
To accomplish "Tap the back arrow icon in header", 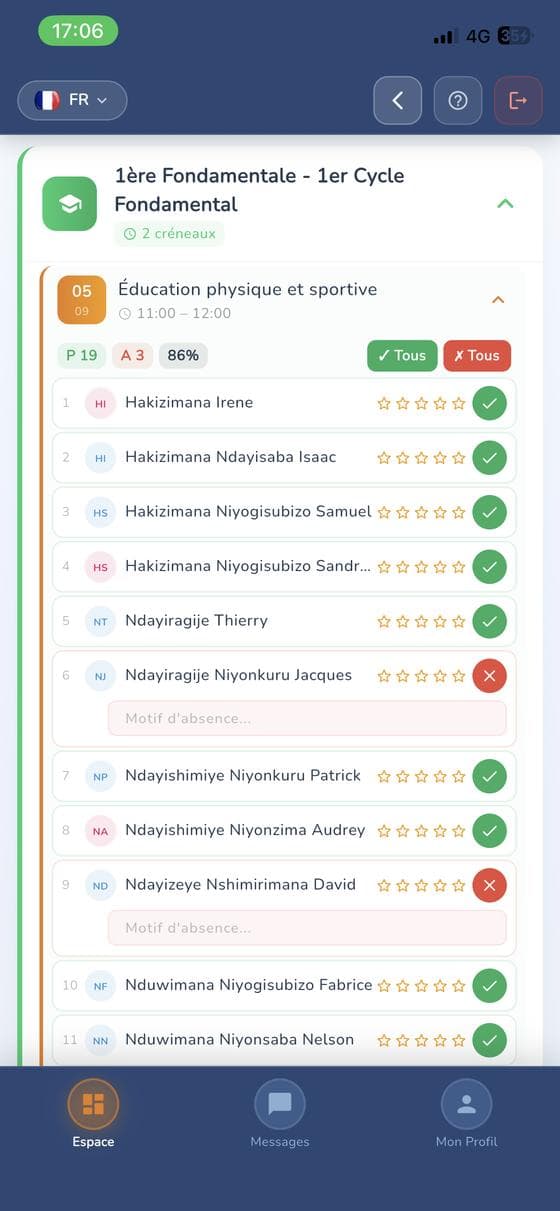I will (398, 101).
